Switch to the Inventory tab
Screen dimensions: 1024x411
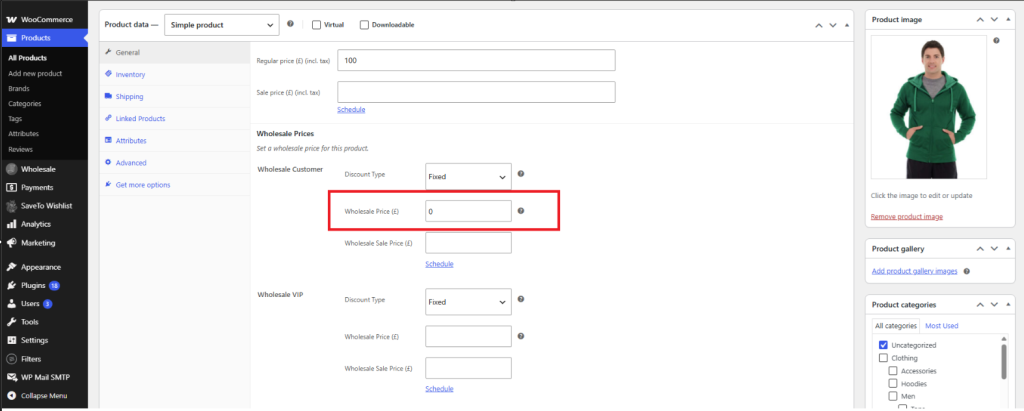click(x=130, y=74)
